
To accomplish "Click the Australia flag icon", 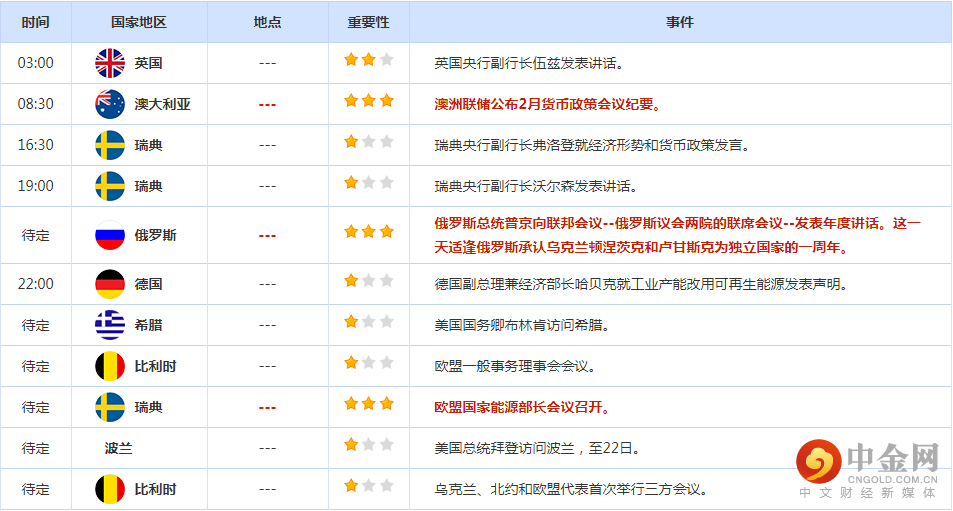I will [109, 104].
